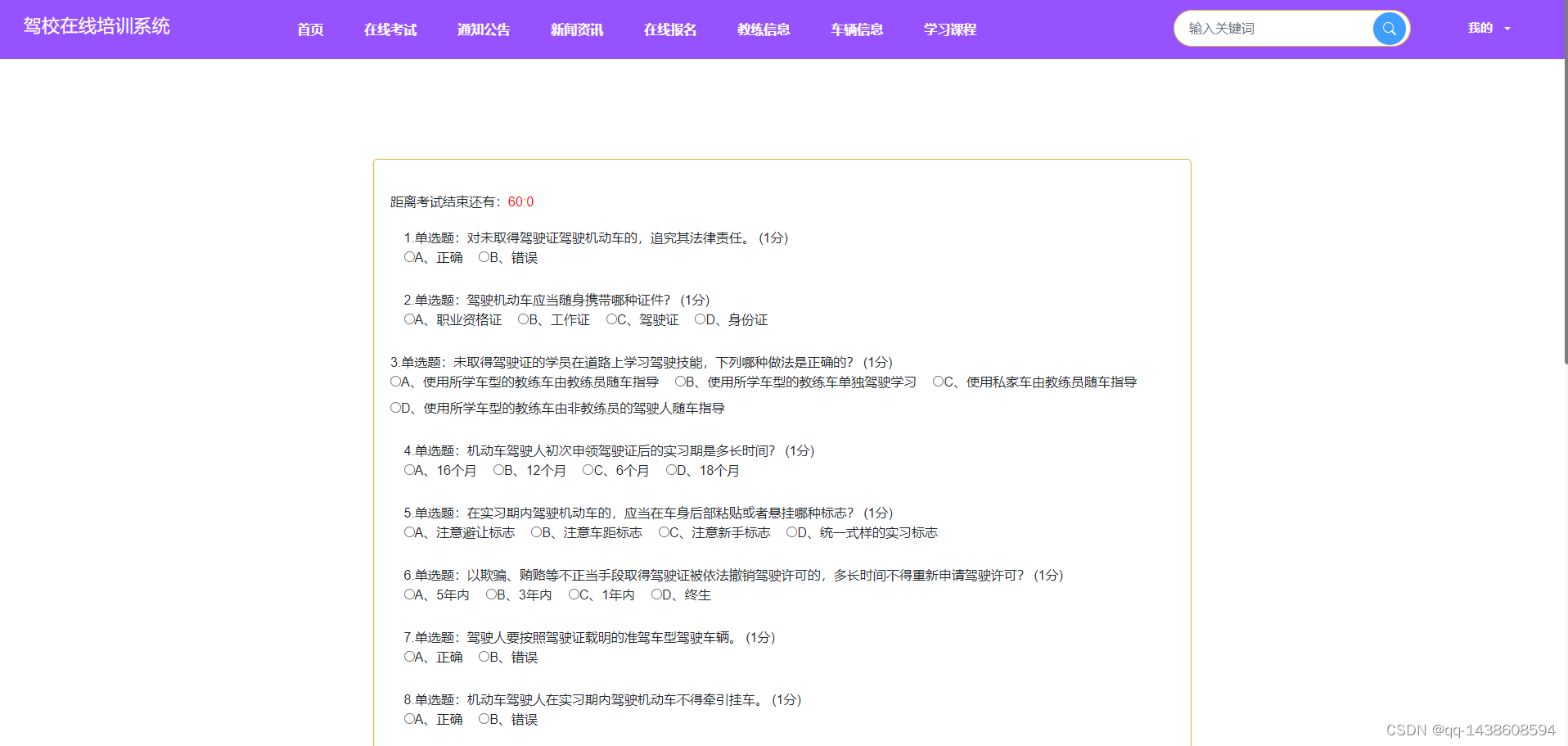1568x746 pixels.
Task: Choose A、职业资格证 for question 2
Action: click(x=409, y=319)
